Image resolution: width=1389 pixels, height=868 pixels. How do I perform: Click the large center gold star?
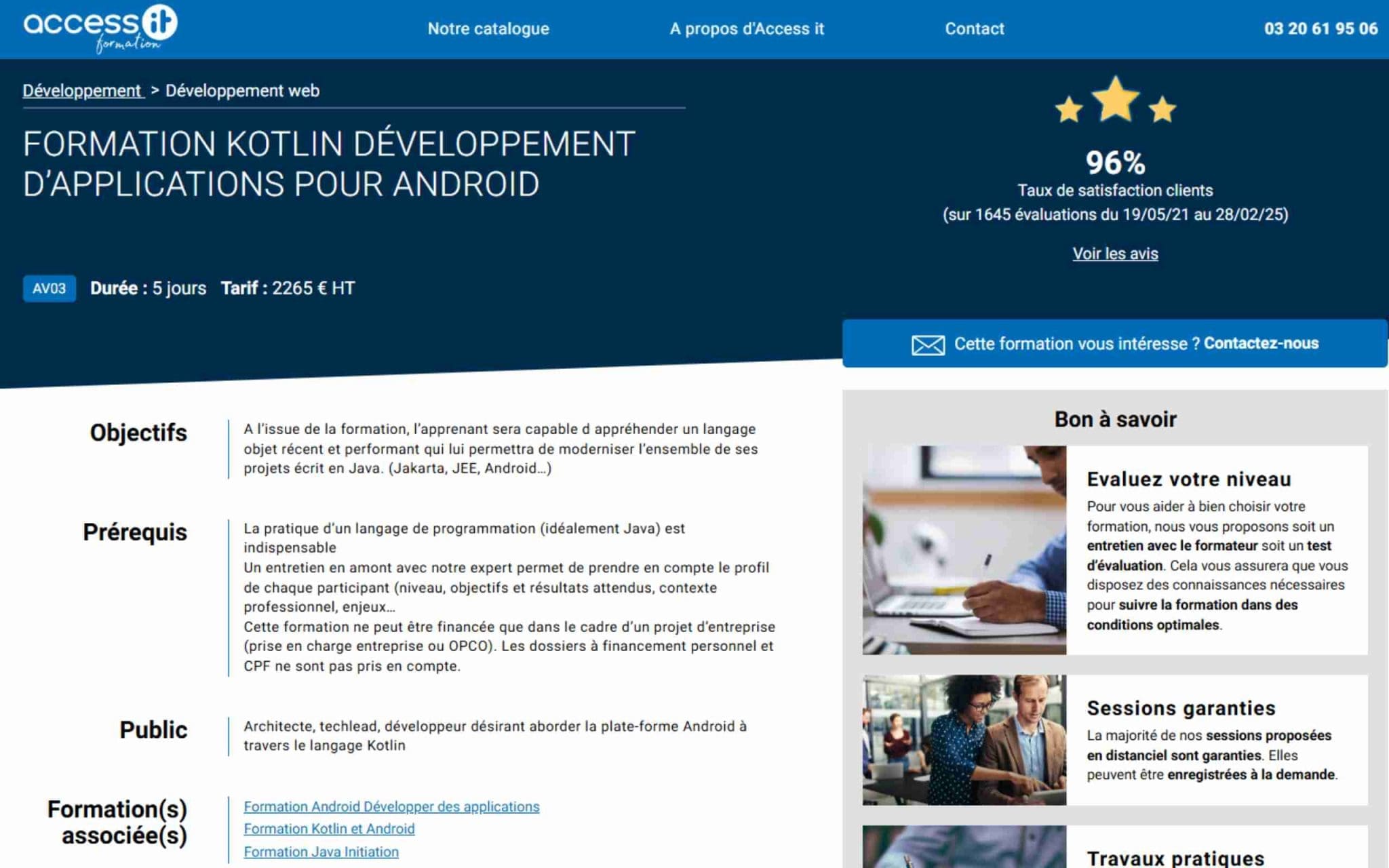(1115, 99)
